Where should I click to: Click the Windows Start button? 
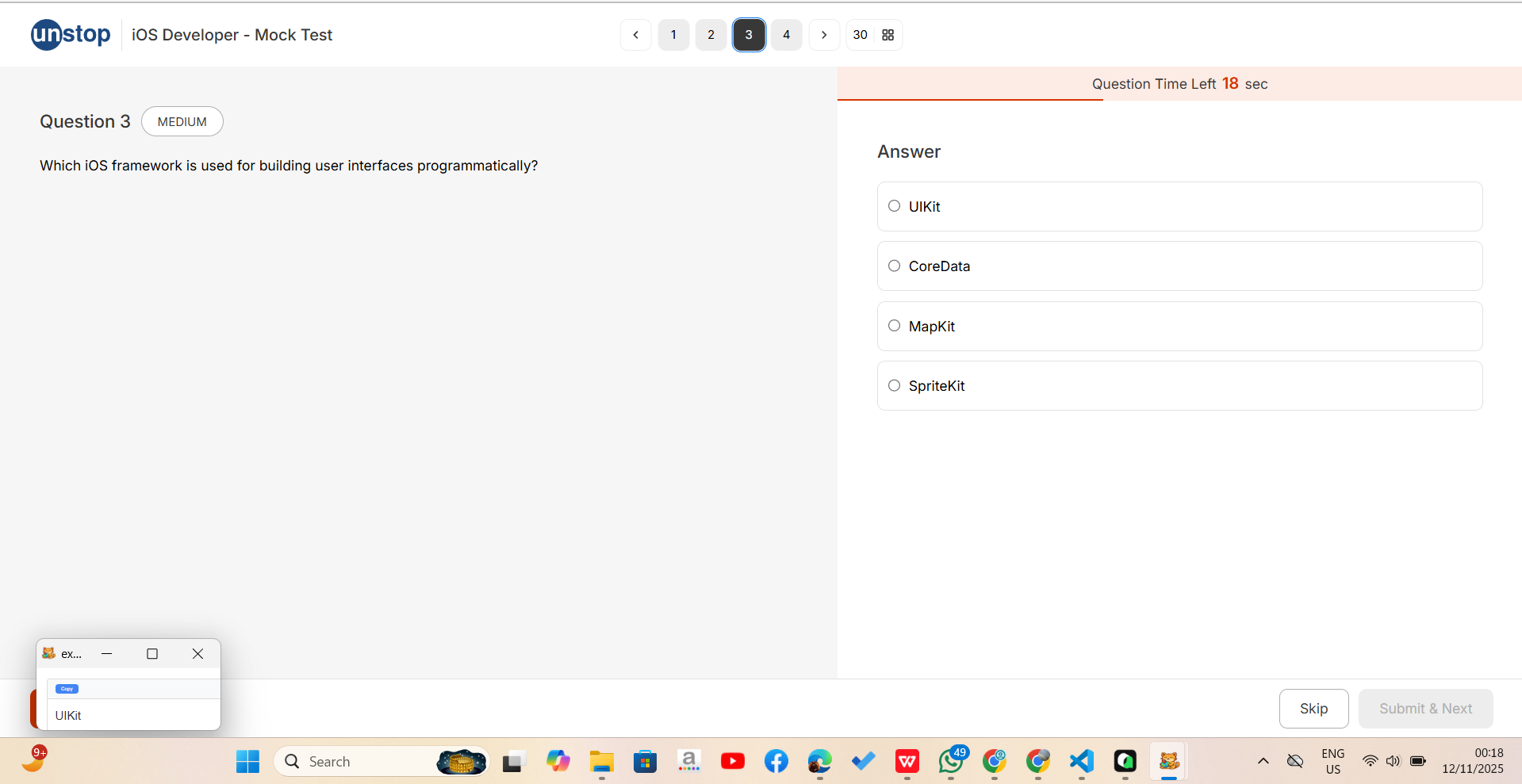(247, 762)
